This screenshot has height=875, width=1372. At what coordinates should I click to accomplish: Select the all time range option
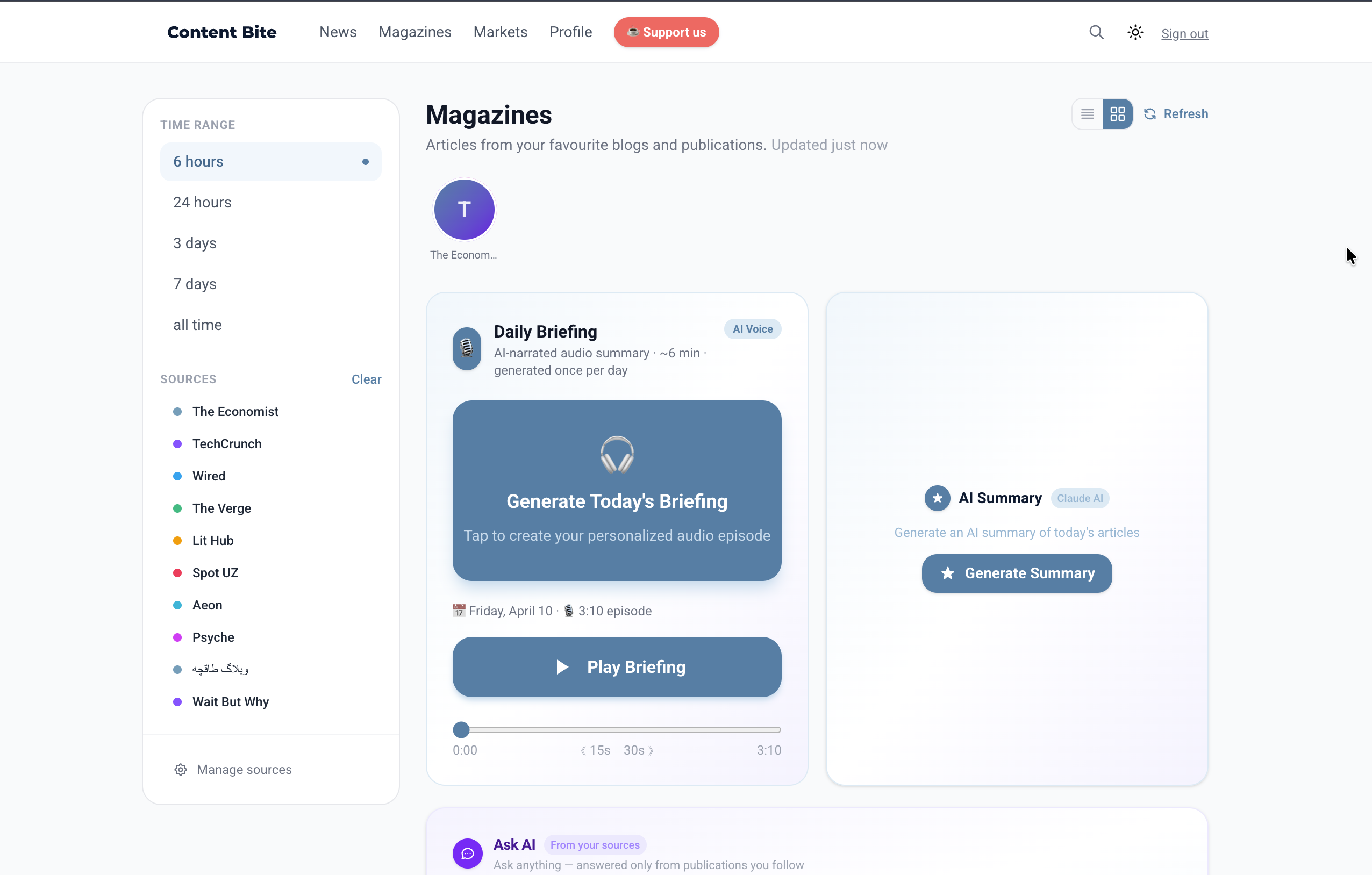[197, 325]
